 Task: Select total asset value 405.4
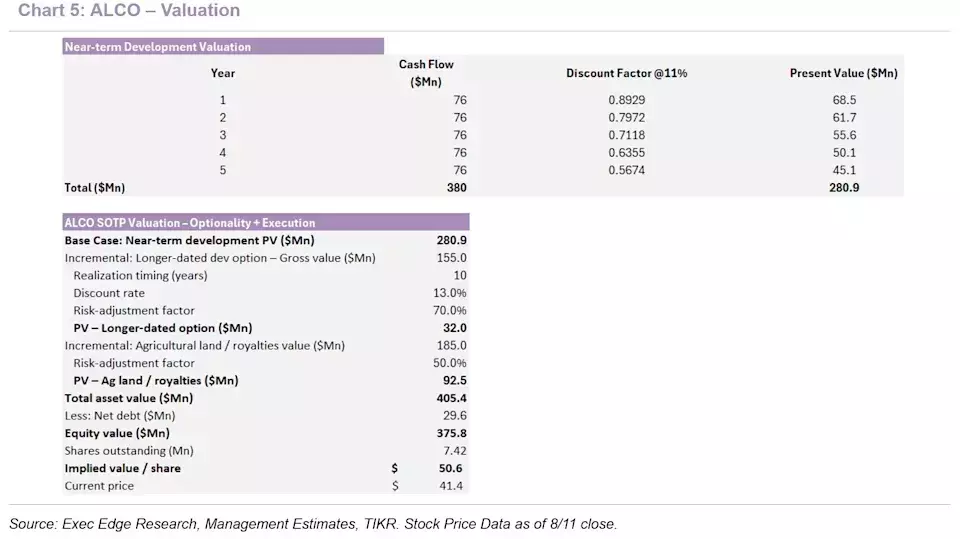click(451, 398)
